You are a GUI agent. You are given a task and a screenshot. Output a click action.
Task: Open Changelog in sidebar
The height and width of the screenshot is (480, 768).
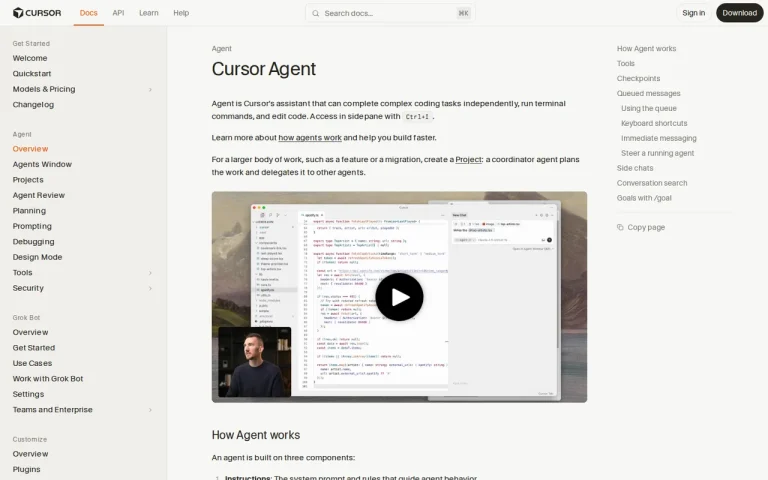pyautogui.click(x=33, y=104)
